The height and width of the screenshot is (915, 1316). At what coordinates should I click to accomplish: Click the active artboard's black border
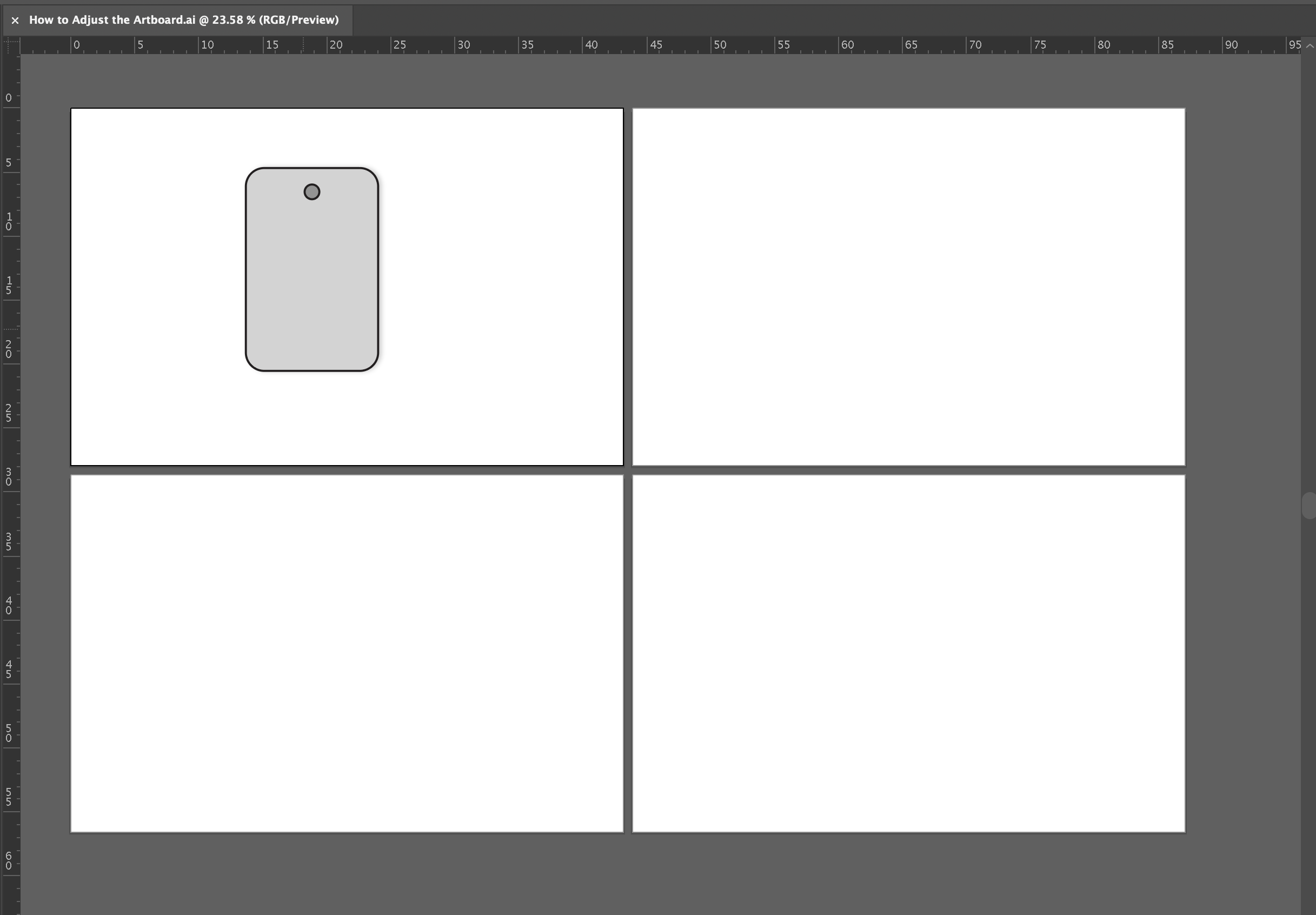(346, 108)
